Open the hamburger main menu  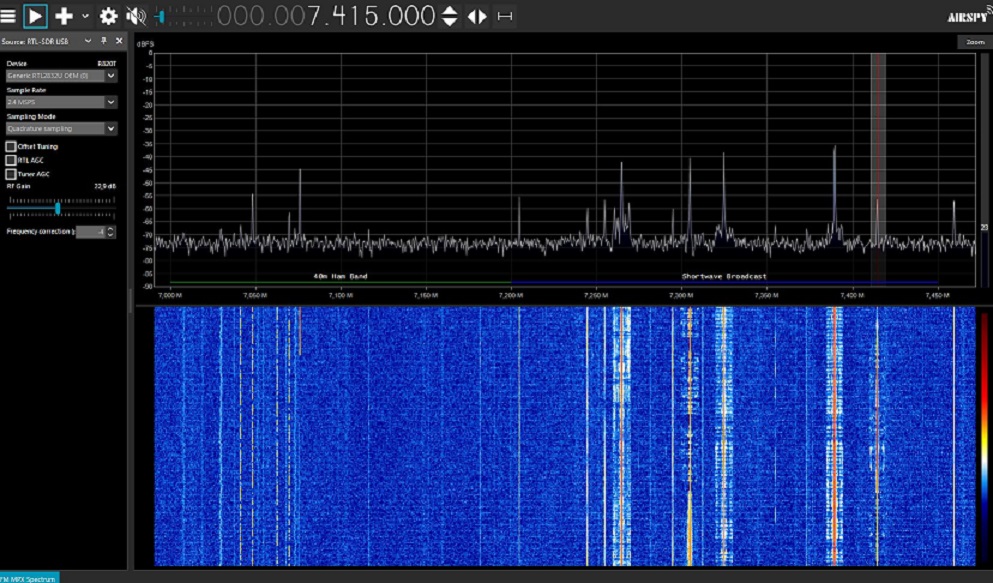point(9,16)
